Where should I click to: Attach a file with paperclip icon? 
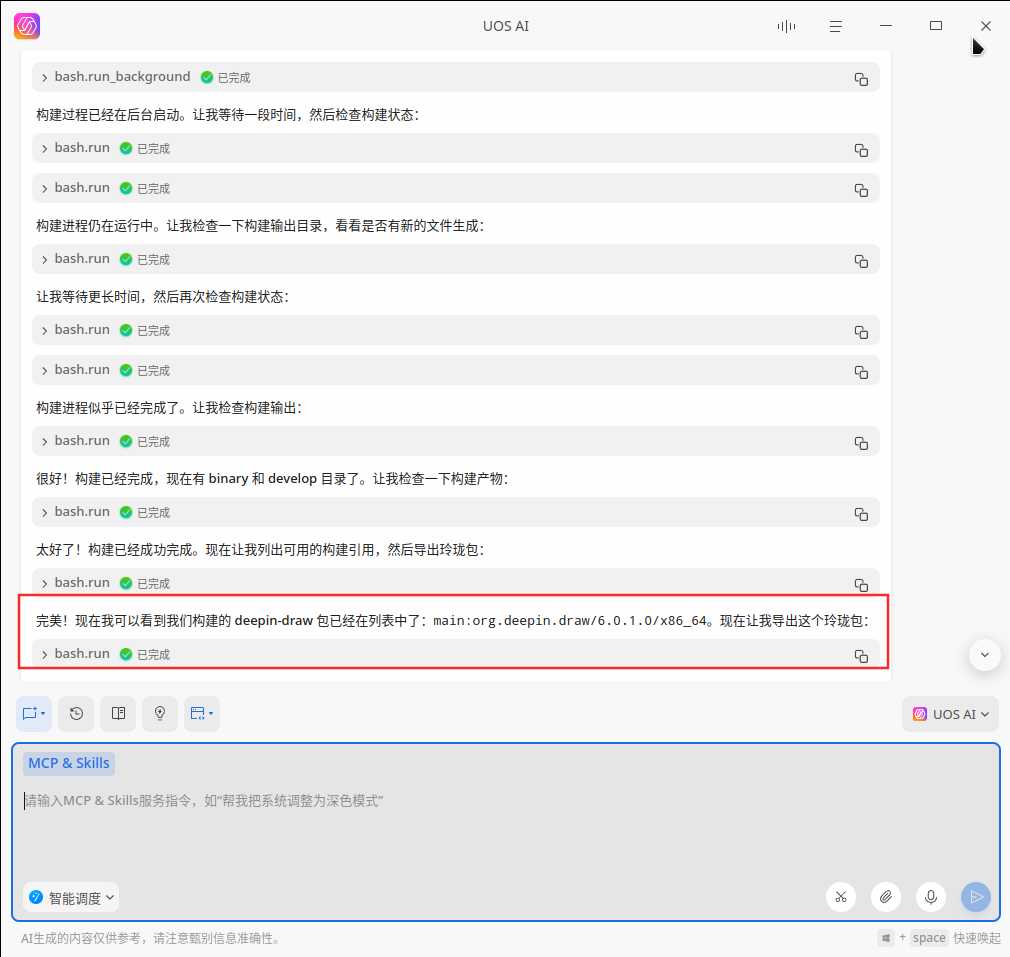[x=886, y=897]
